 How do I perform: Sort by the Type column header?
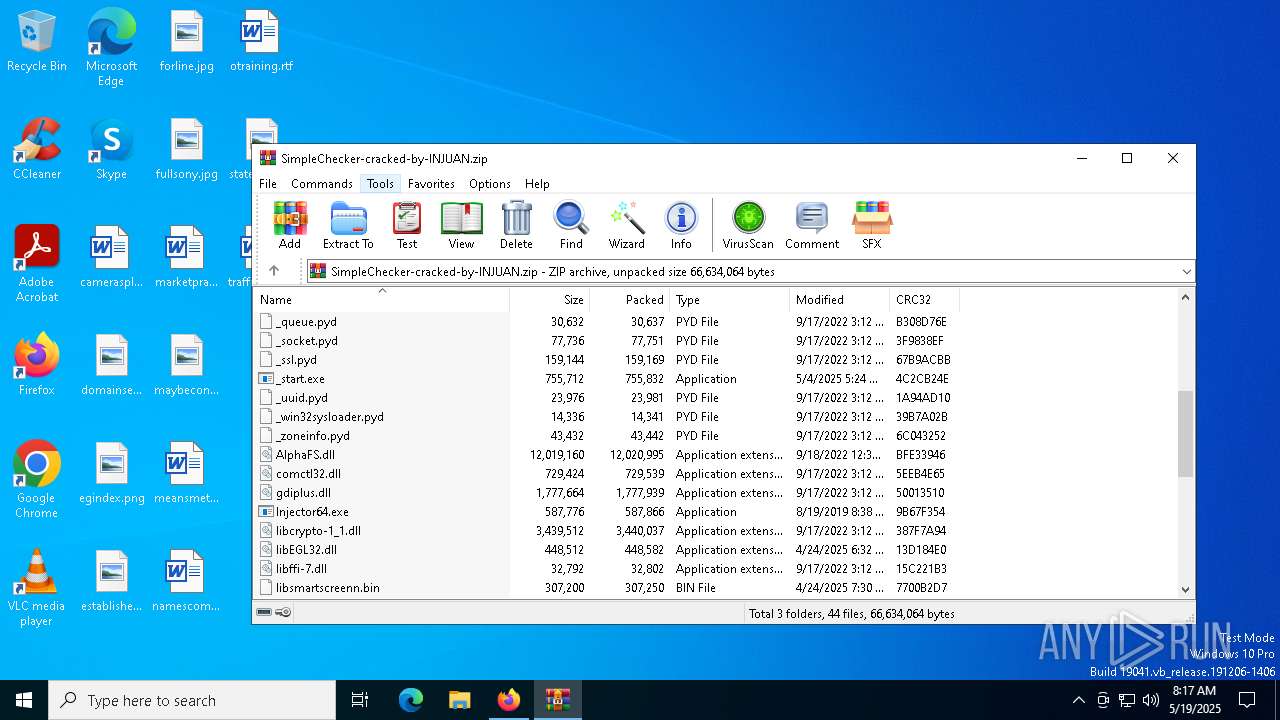point(729,299)
